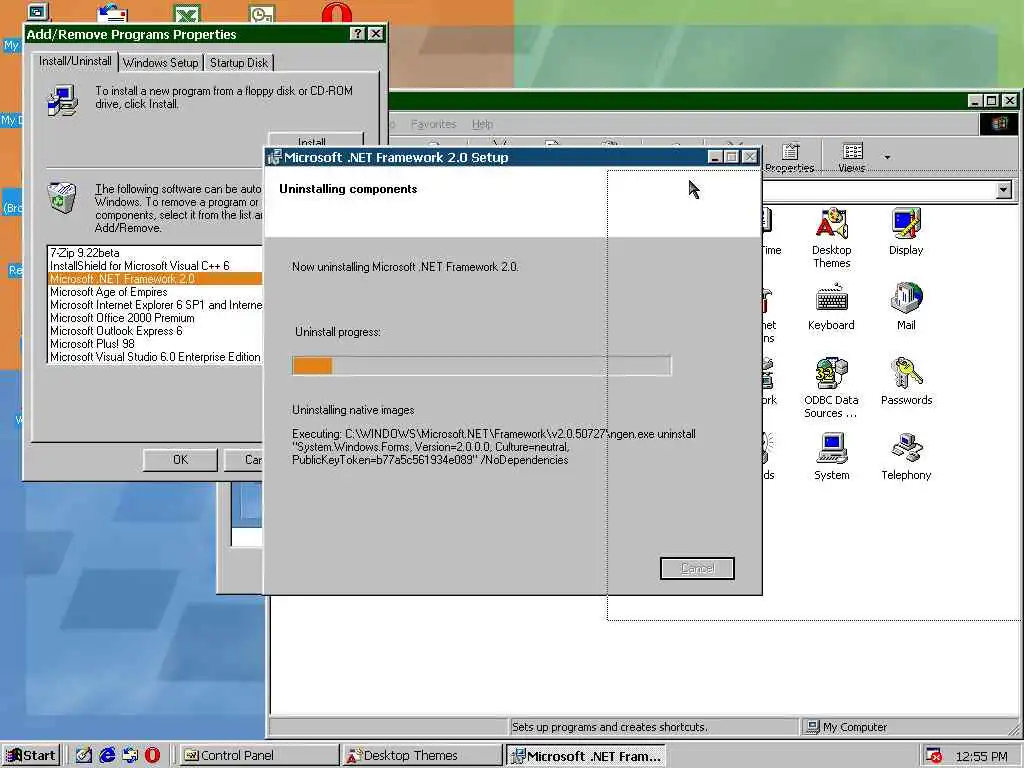Viewport: 1024px width, 768px height.
Task: Click Cancel in .NET Framework Setup
Action: tap(697, 568)
